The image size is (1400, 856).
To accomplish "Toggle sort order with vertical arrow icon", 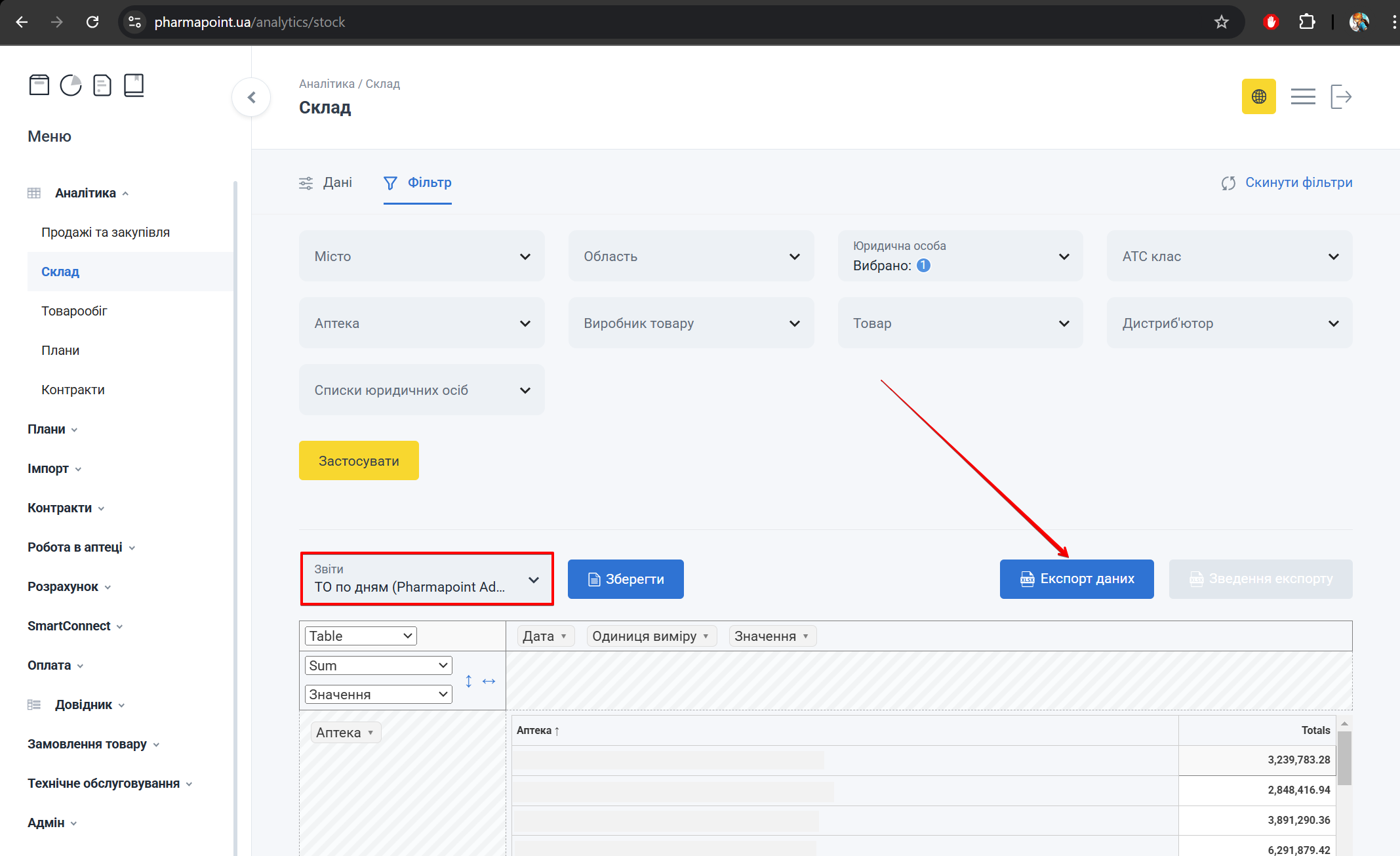I will [x=468, y=682].
